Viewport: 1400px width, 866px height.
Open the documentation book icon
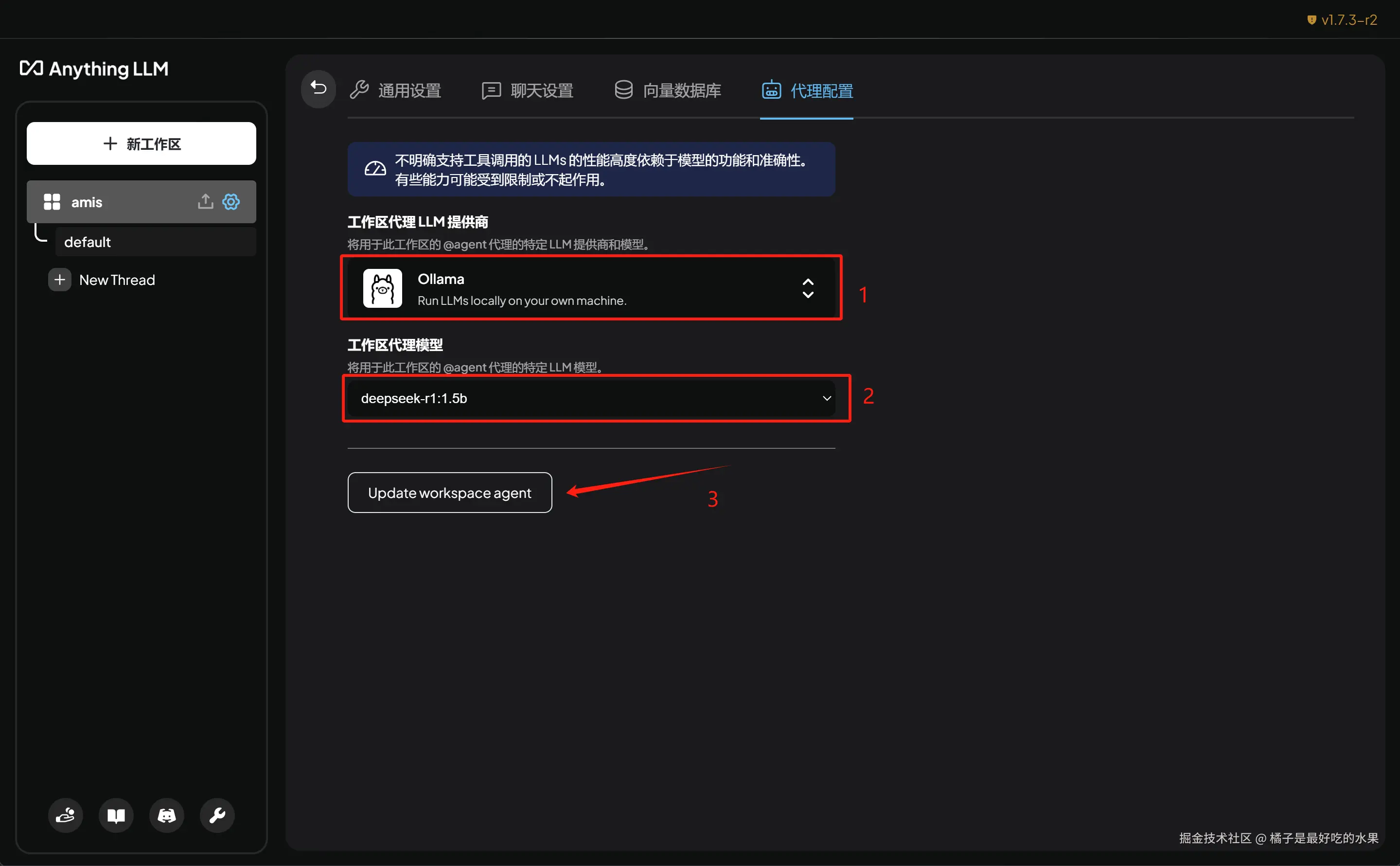(x=116, y=815)
